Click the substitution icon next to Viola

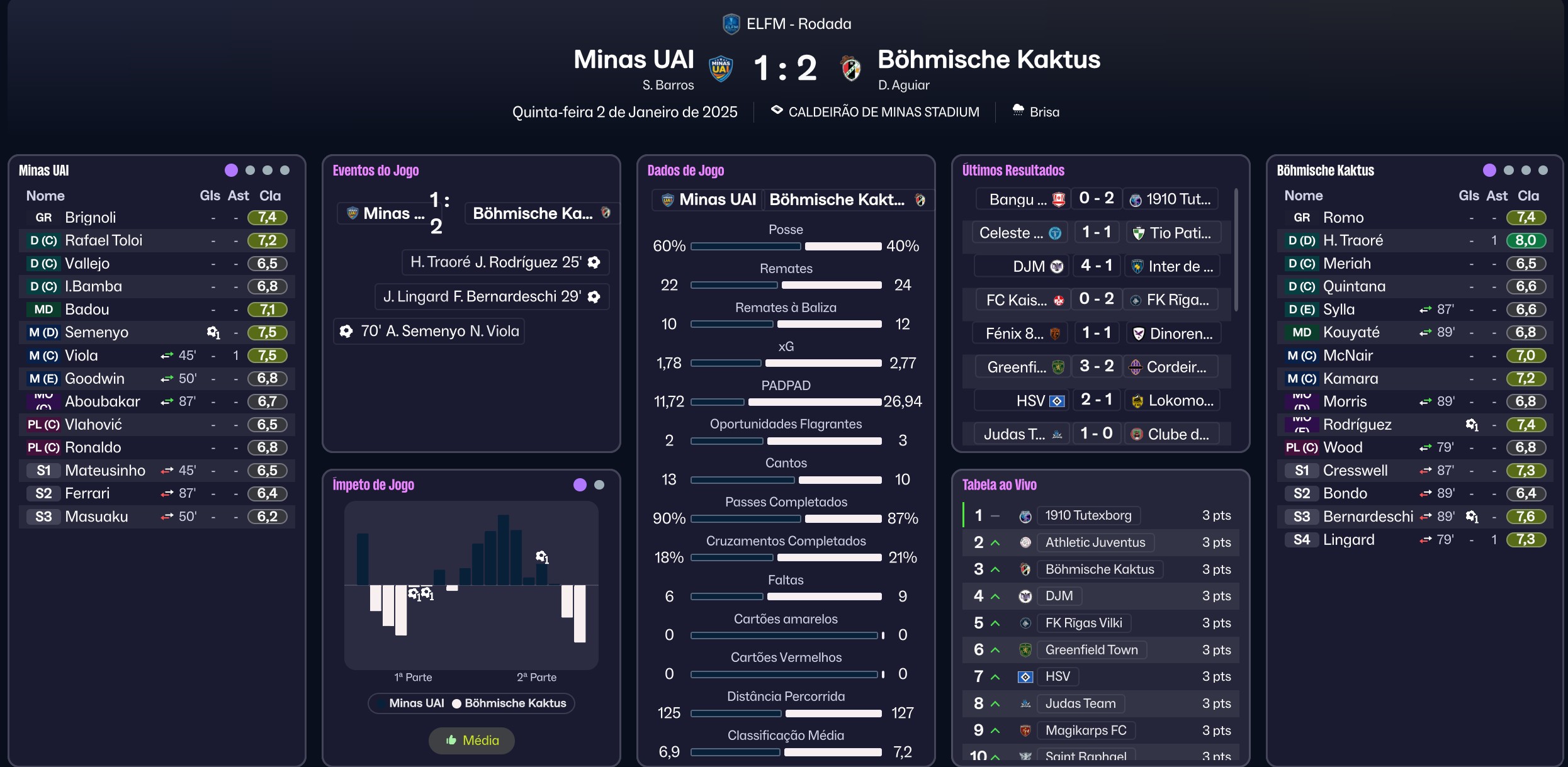click(x=167, y=356)
